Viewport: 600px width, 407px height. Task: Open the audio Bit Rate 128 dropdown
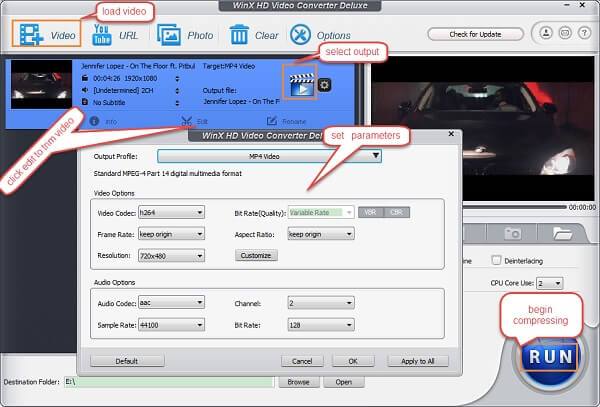click(x=321, y=325)
